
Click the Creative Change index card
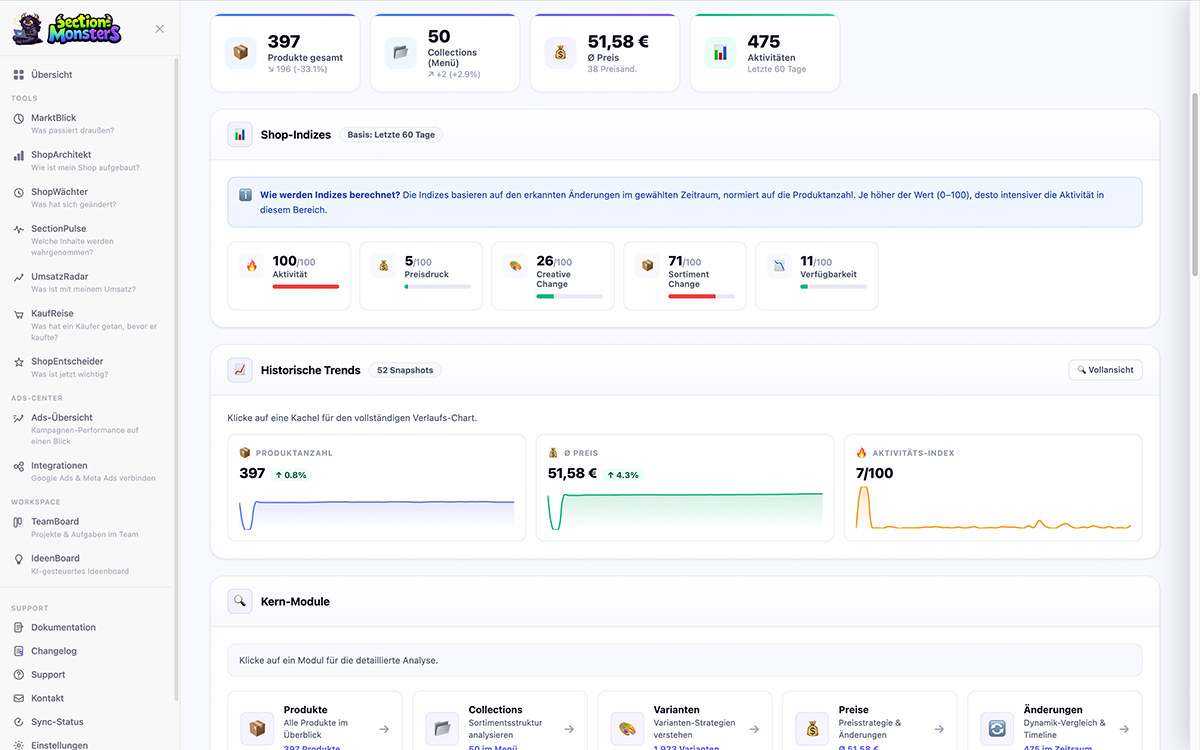click(x=553, y=275)
